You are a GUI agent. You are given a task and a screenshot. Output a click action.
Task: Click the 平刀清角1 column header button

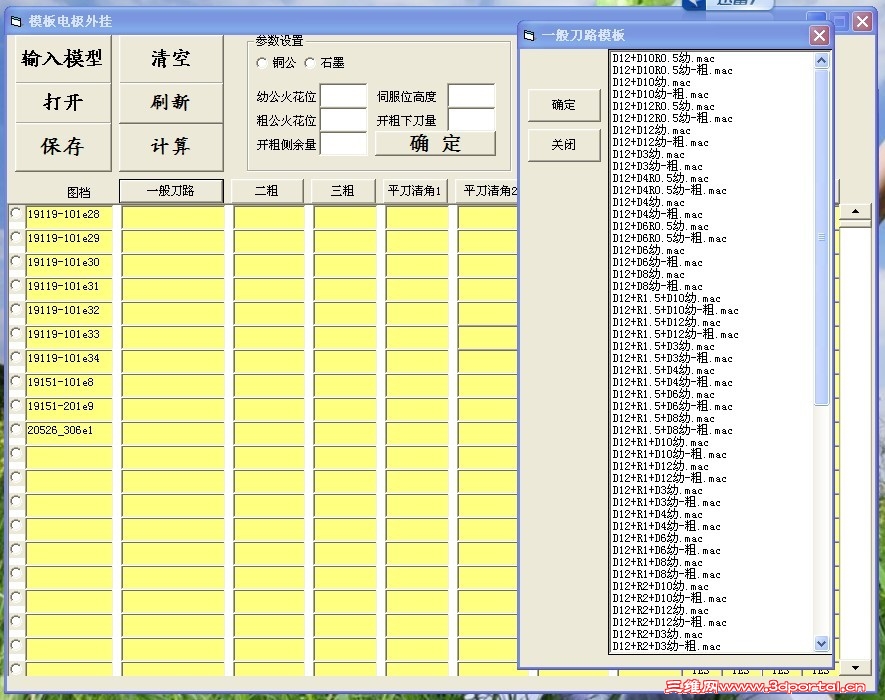(414, 191)
